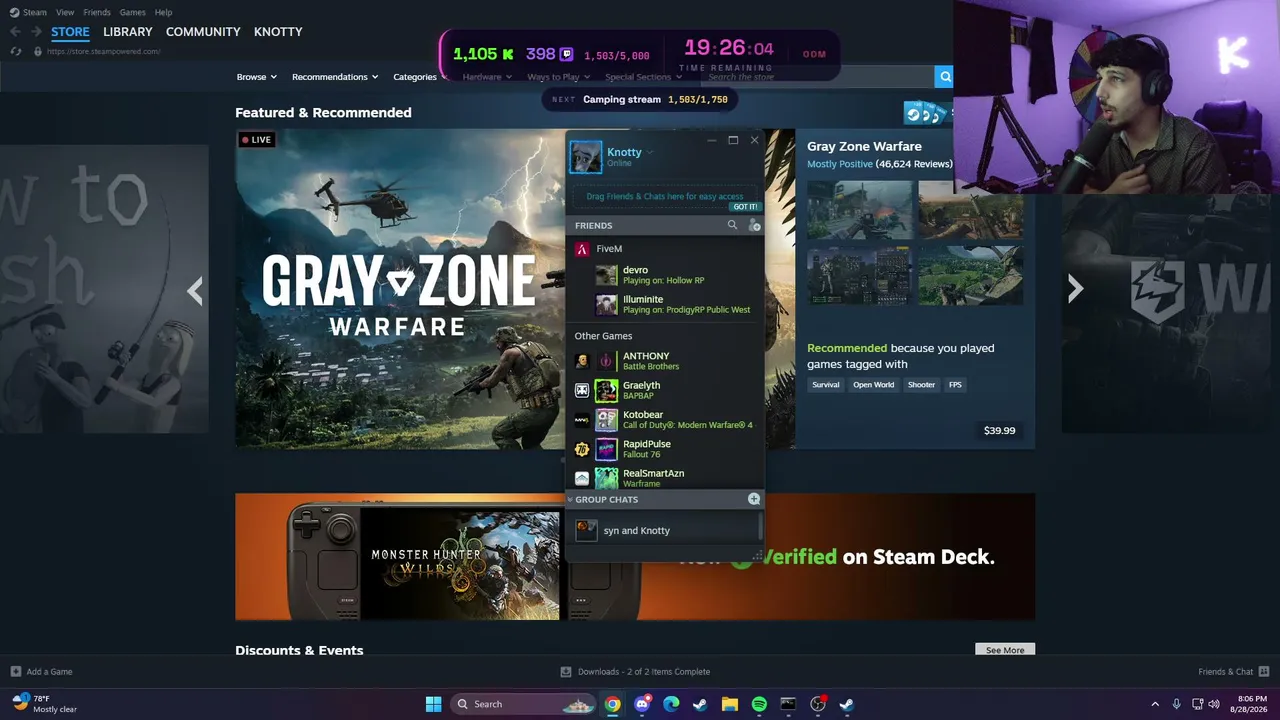This screenshot has height=720, width=1280.
Task: Dismiss the hint with Got It button
Action: pyautogui.click(x=745, y=207)
